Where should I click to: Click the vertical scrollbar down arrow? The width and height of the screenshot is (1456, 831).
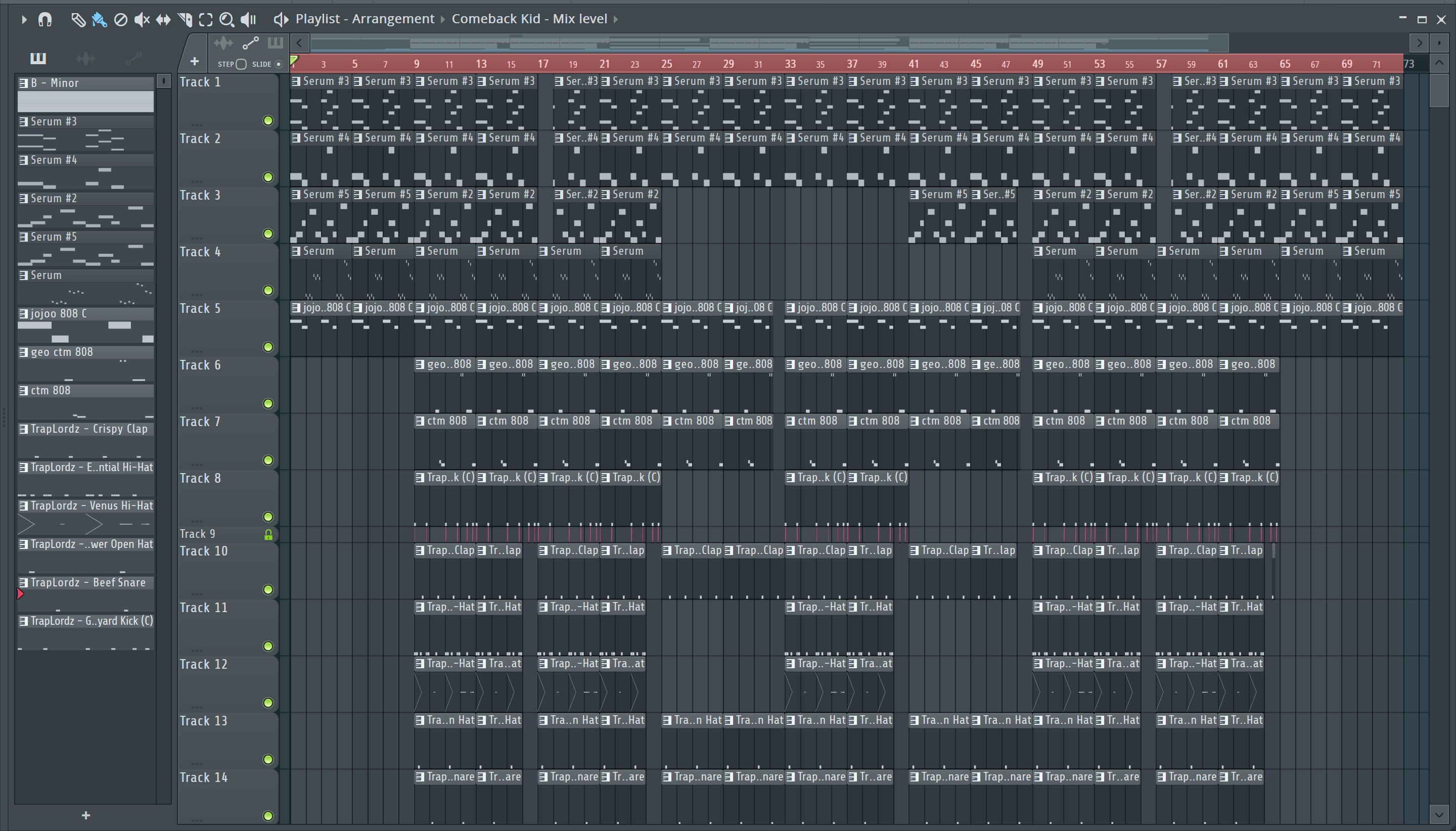coord(1439,814)
